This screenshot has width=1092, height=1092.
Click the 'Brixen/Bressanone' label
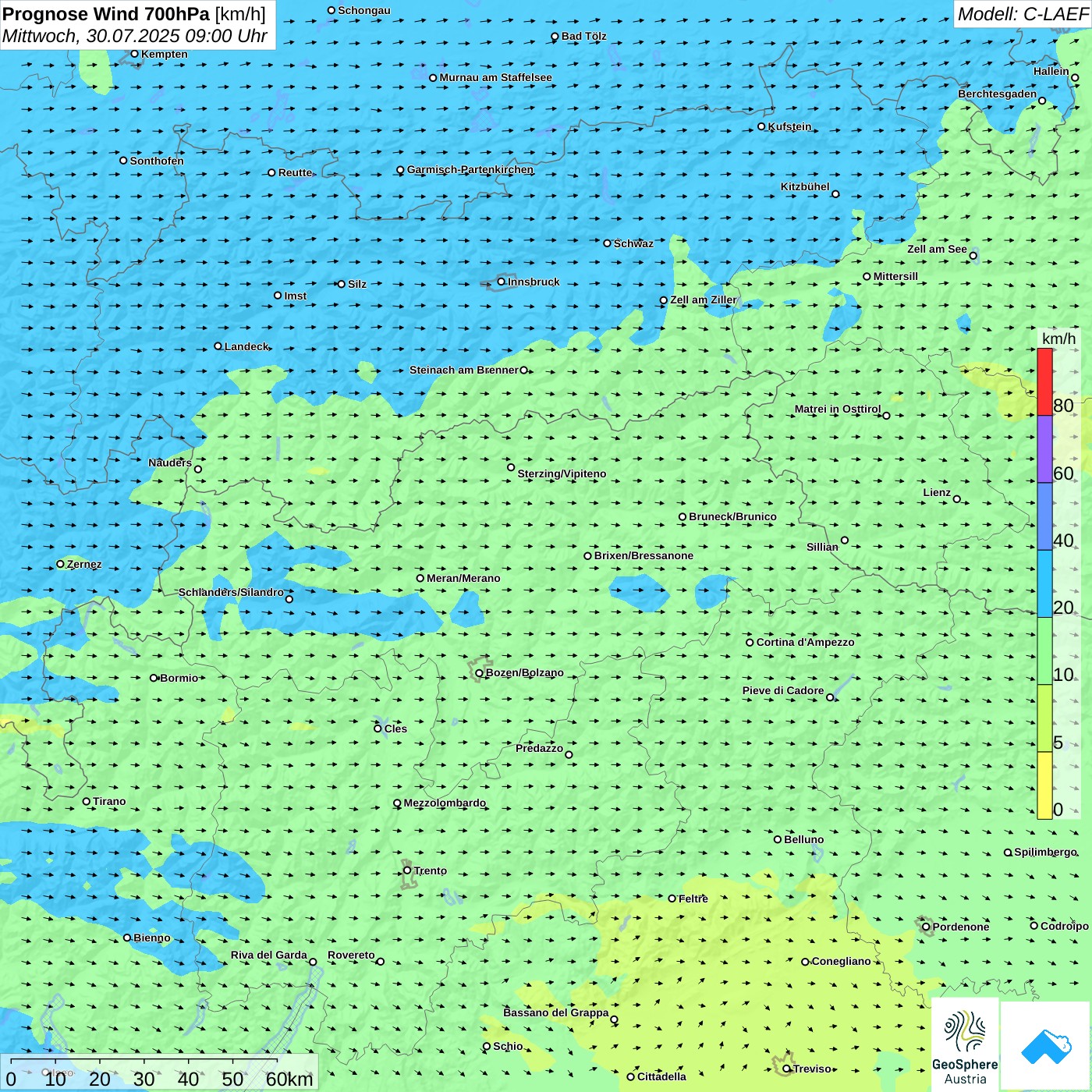[643, 555]
